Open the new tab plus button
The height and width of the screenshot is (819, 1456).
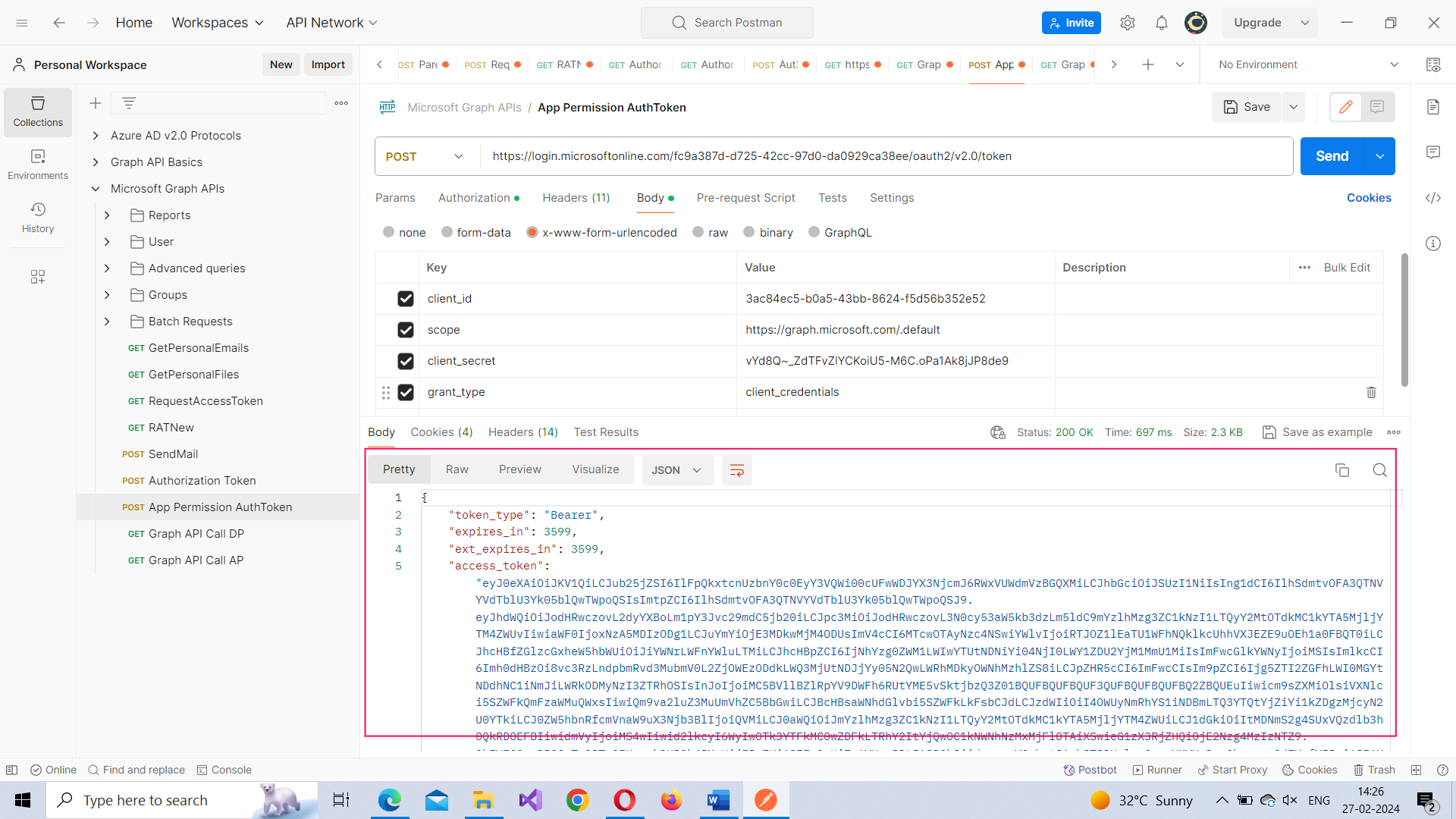pos(1148,64)
